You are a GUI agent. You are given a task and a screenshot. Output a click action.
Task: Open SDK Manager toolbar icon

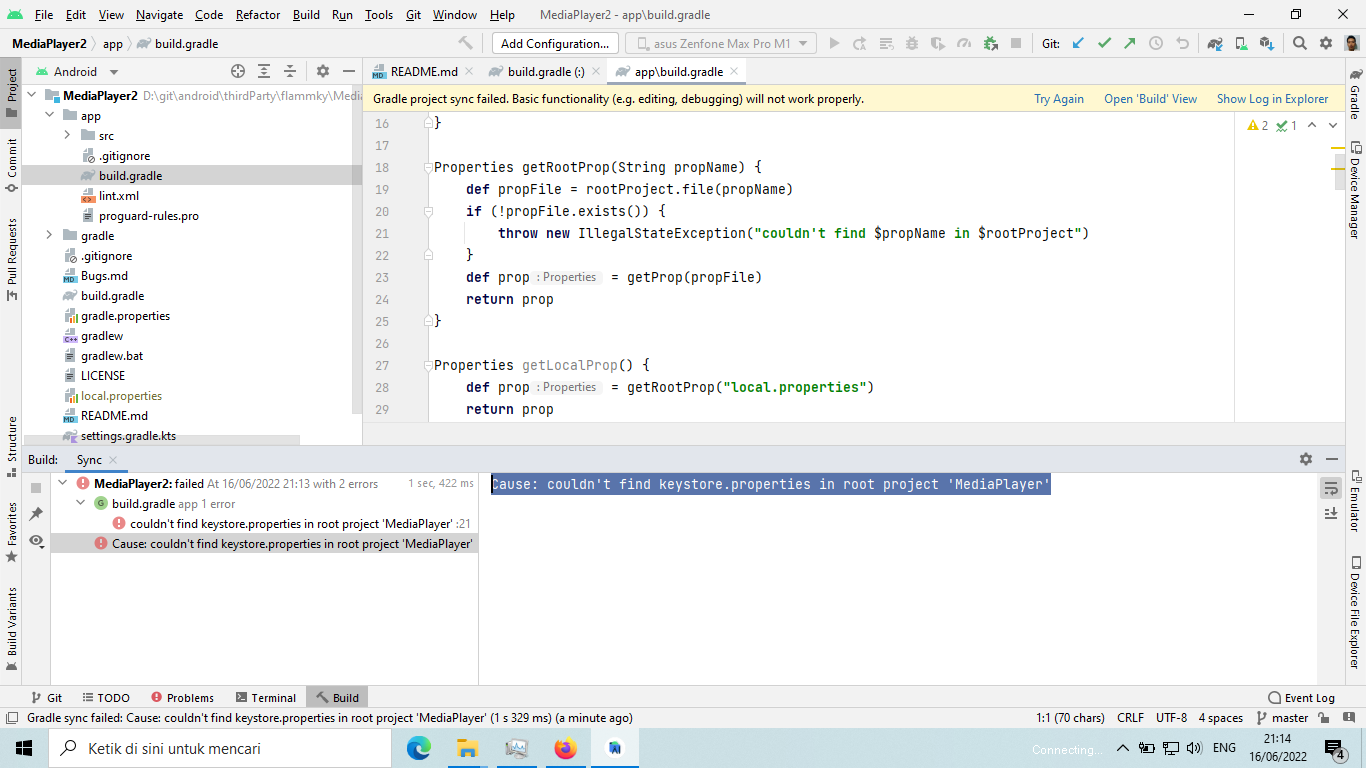click(x=1267, y=43)
